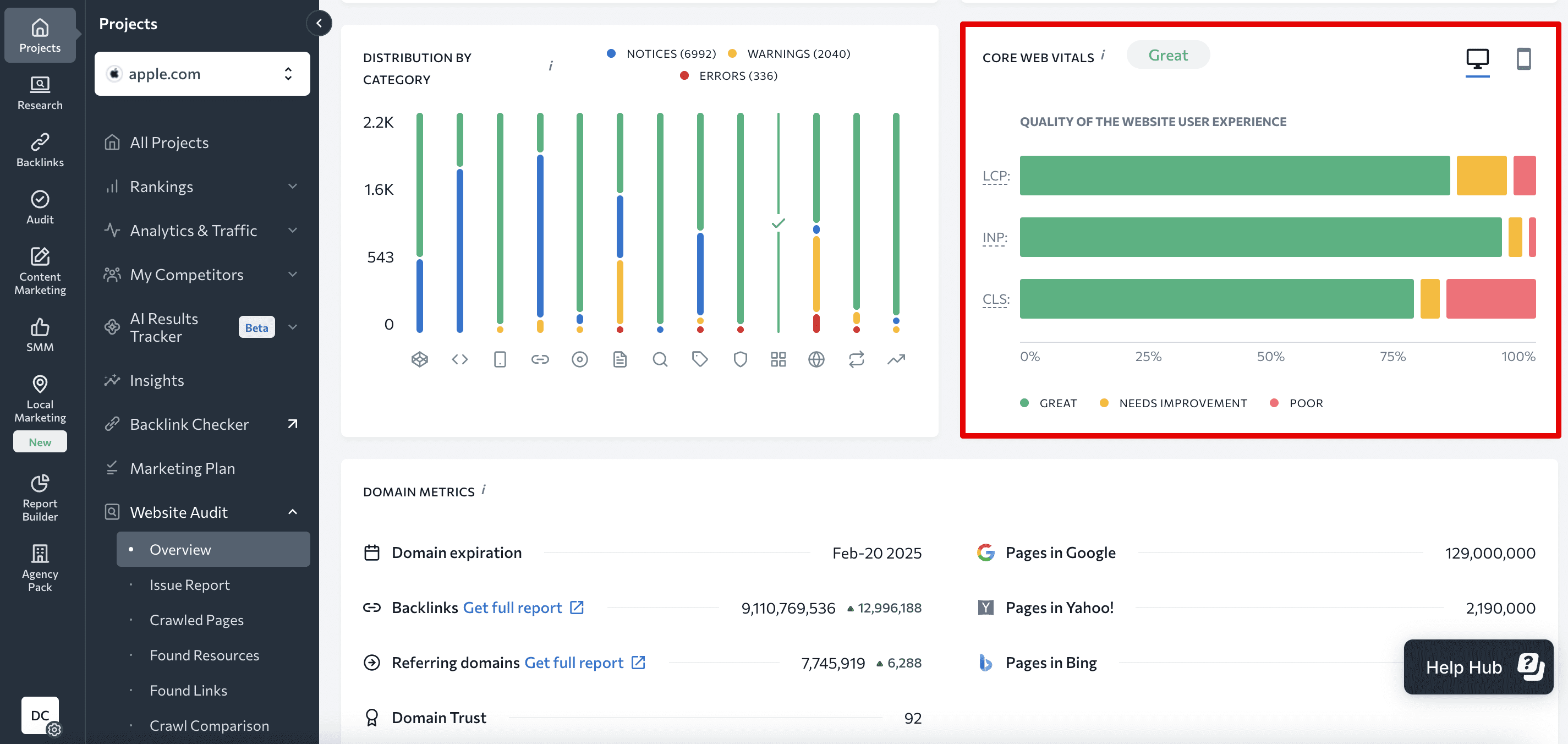Switch to mobile view in Core Web Vitals
The image size is (1568, 744).
tap(1524, 58)
